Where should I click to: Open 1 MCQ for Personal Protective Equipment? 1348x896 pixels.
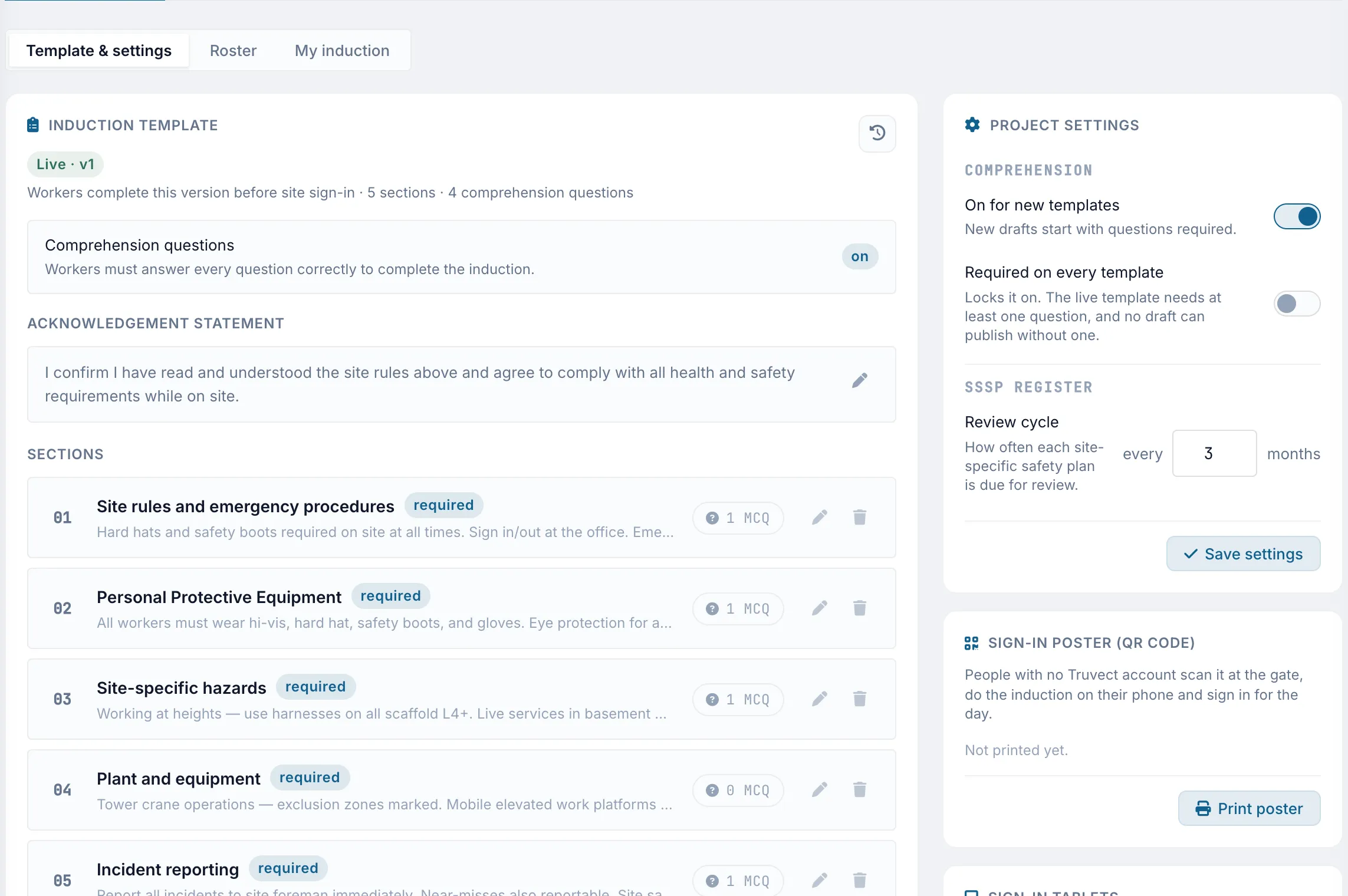point(738,609)
